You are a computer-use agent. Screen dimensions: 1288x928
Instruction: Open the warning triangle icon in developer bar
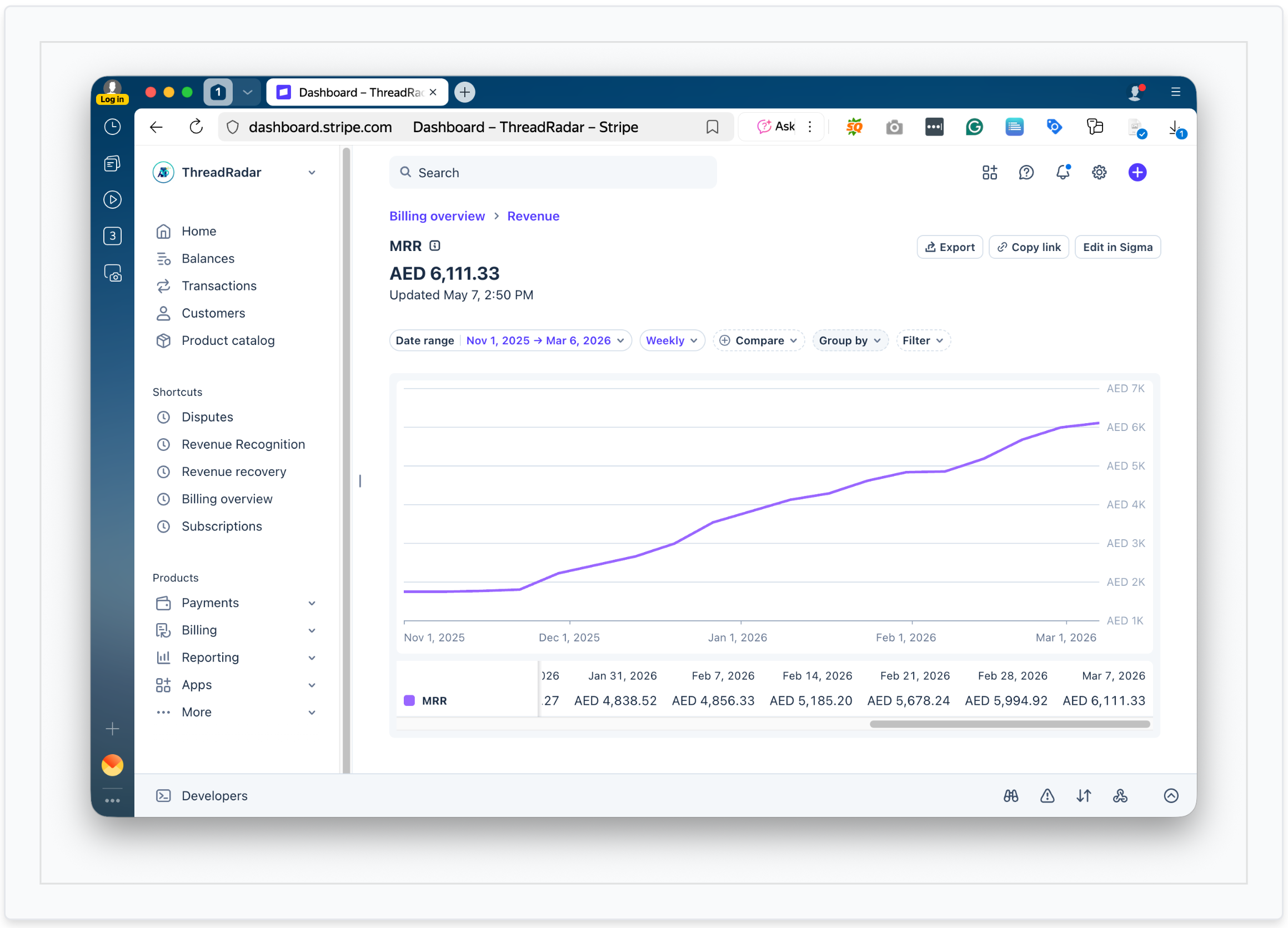1047,796
